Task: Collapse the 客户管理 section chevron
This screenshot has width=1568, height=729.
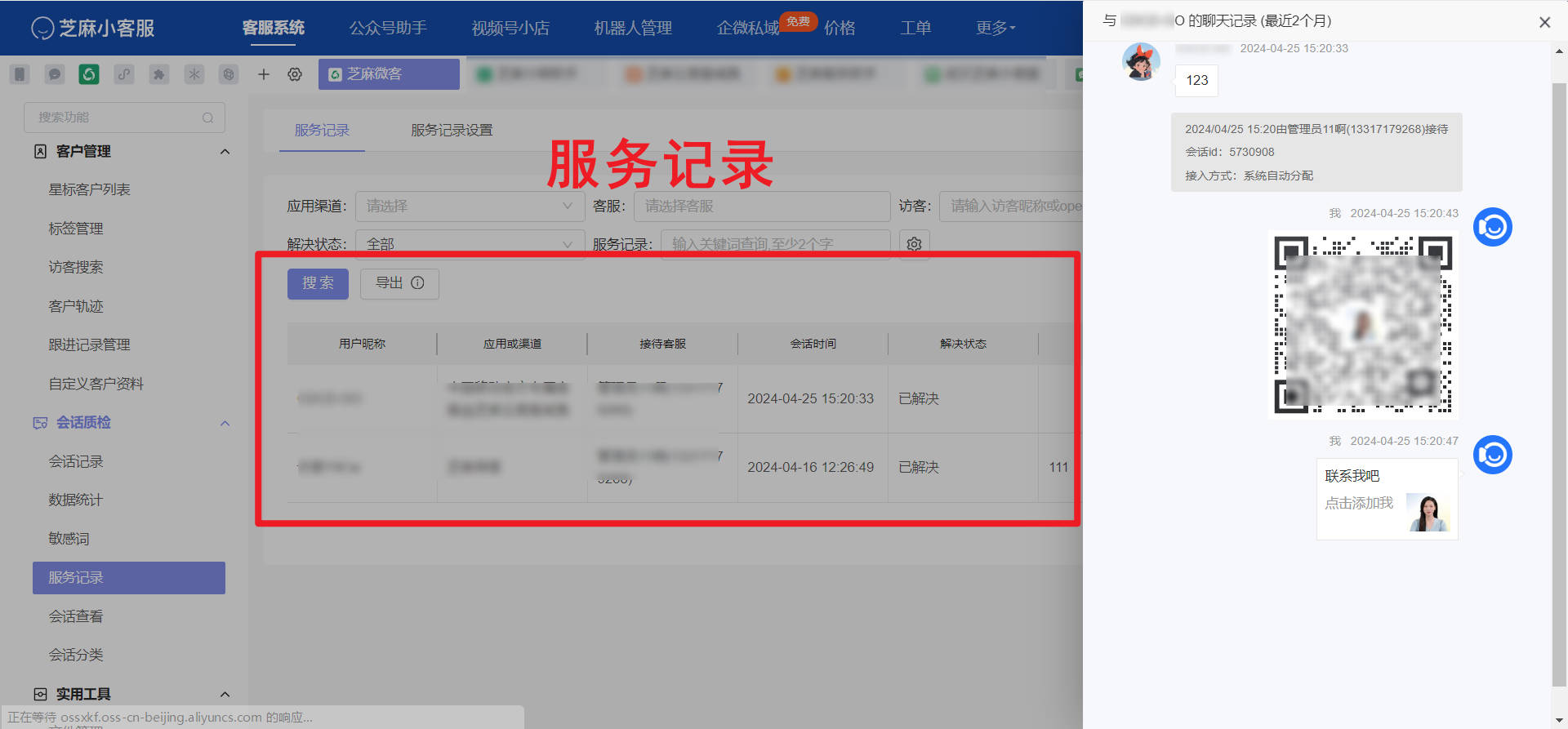Action: click(225, 152)
